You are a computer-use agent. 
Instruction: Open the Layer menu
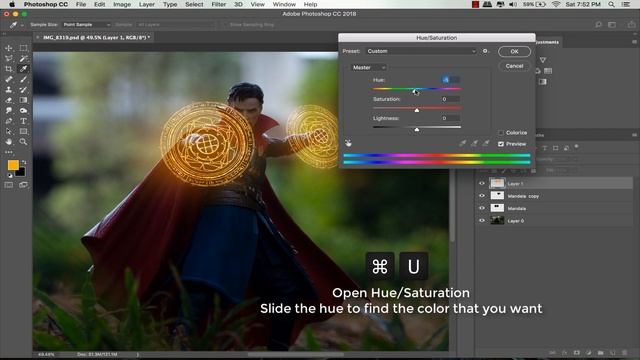(147, 4)
